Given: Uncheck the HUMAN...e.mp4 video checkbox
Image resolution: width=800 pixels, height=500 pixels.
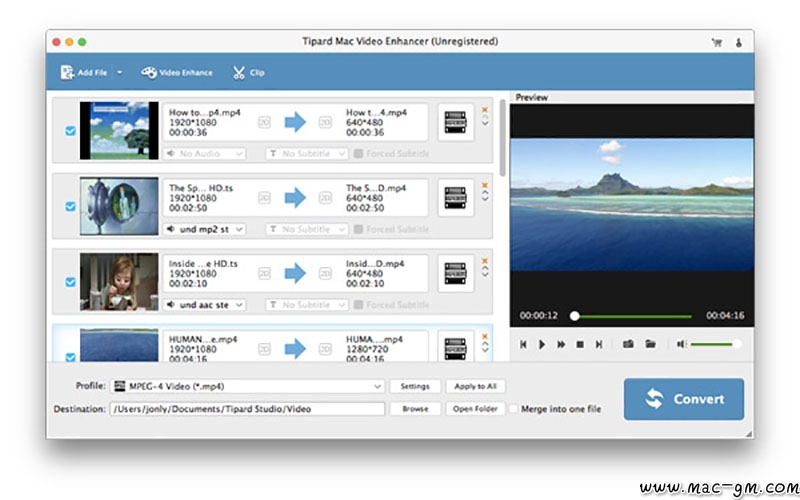Looking at the screenshot, I should [70, 357].
